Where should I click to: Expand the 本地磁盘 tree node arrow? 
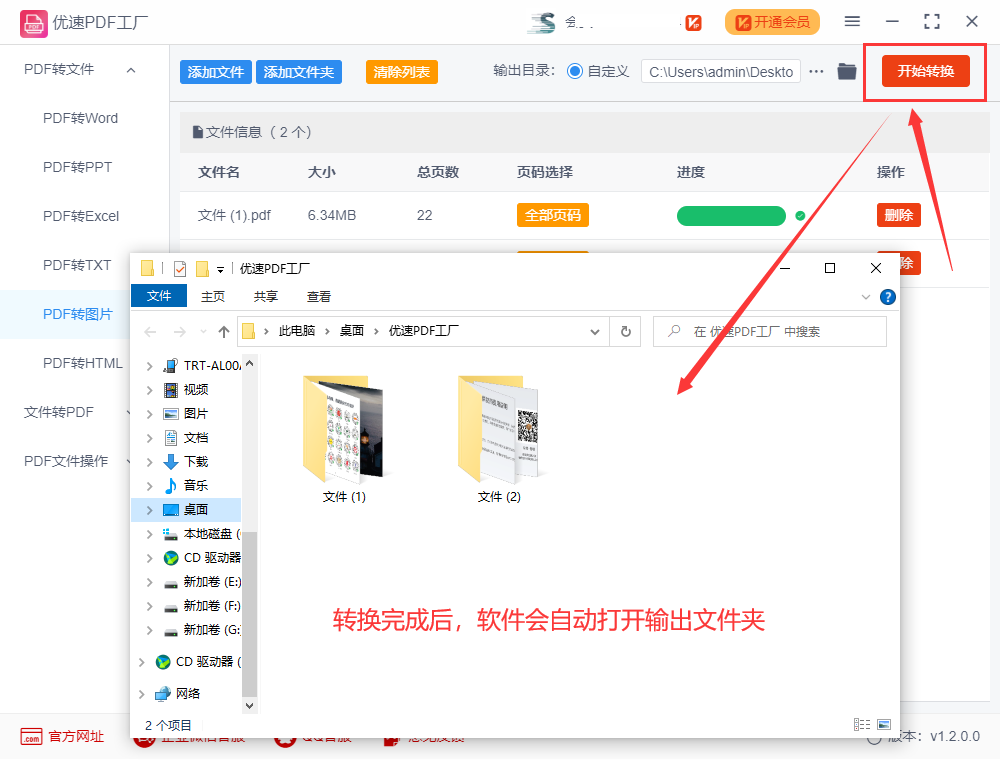[149, 534]
